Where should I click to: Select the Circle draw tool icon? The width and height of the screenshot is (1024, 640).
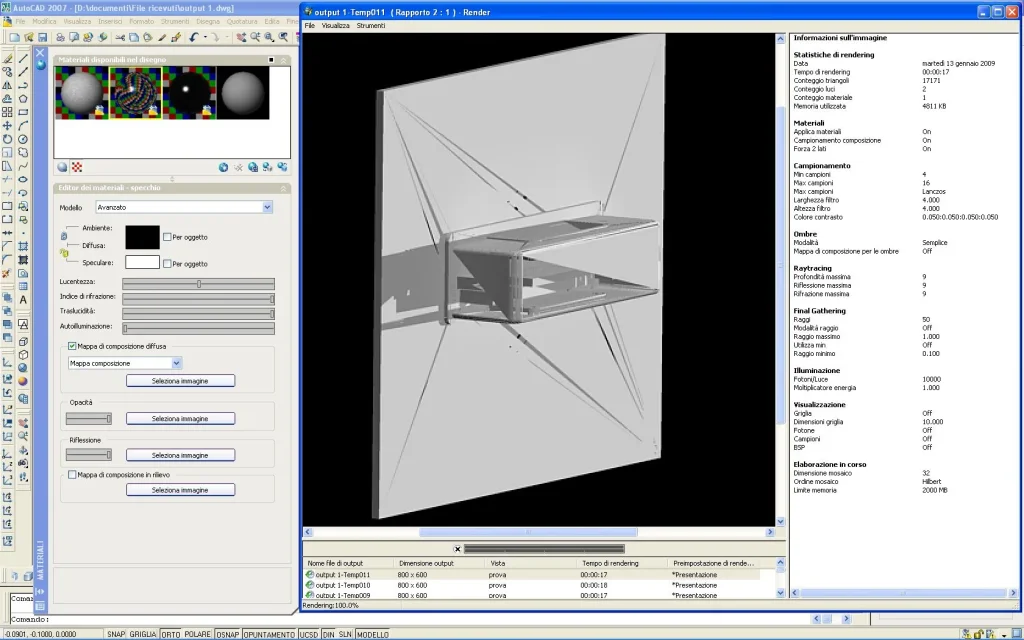pos(23,139)
